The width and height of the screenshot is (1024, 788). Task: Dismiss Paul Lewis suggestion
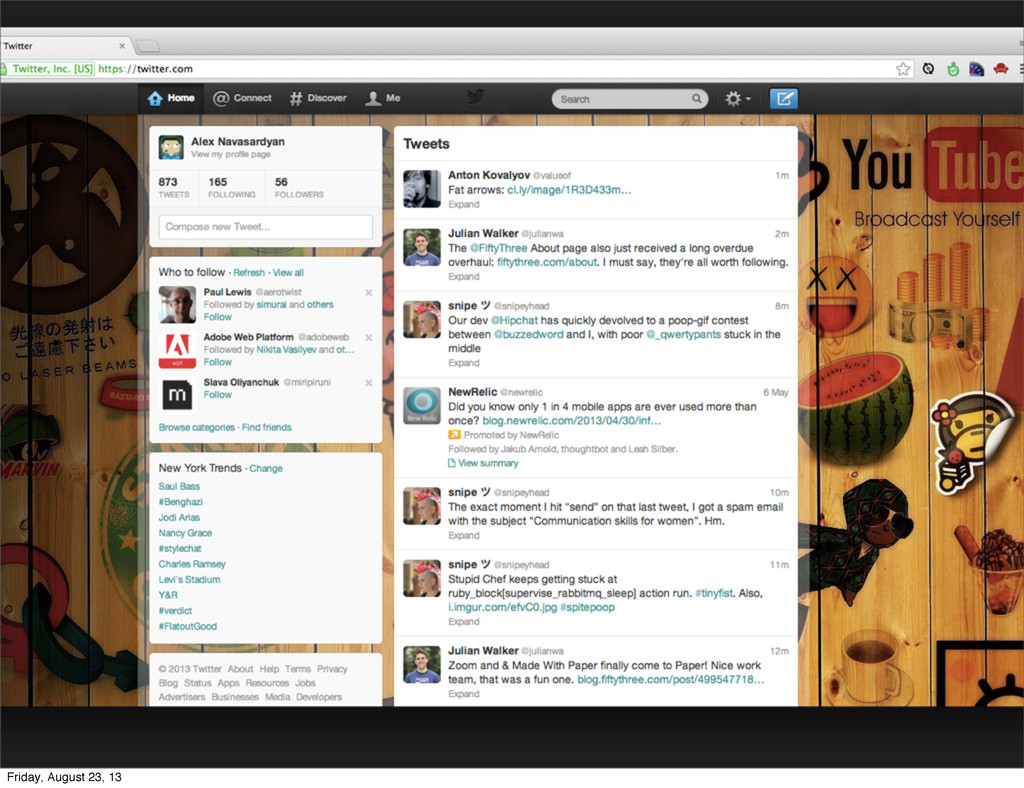368,292
